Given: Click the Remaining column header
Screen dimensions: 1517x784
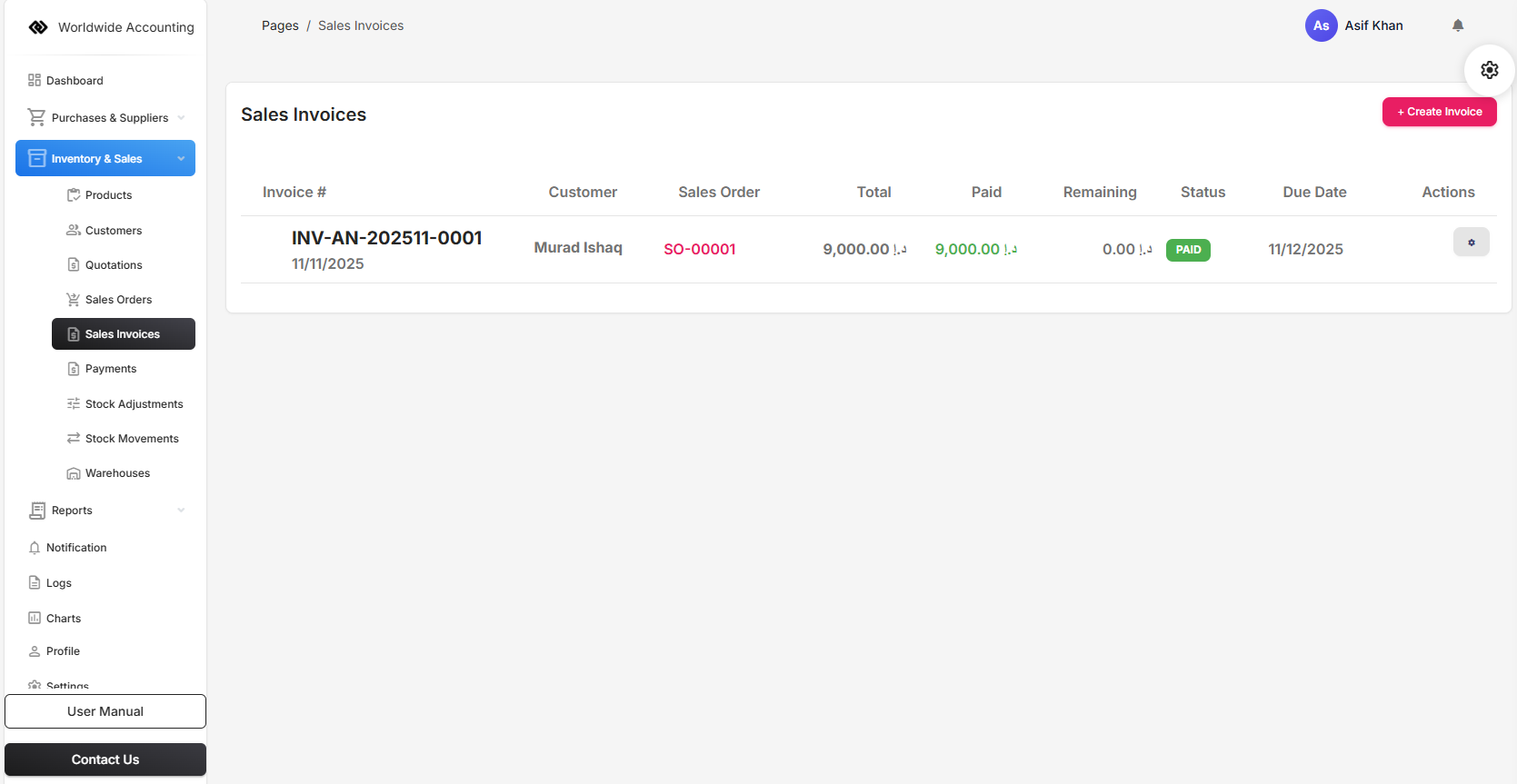Looking at the screenshot, I should pyautogui.click(x=1100, y=192).
